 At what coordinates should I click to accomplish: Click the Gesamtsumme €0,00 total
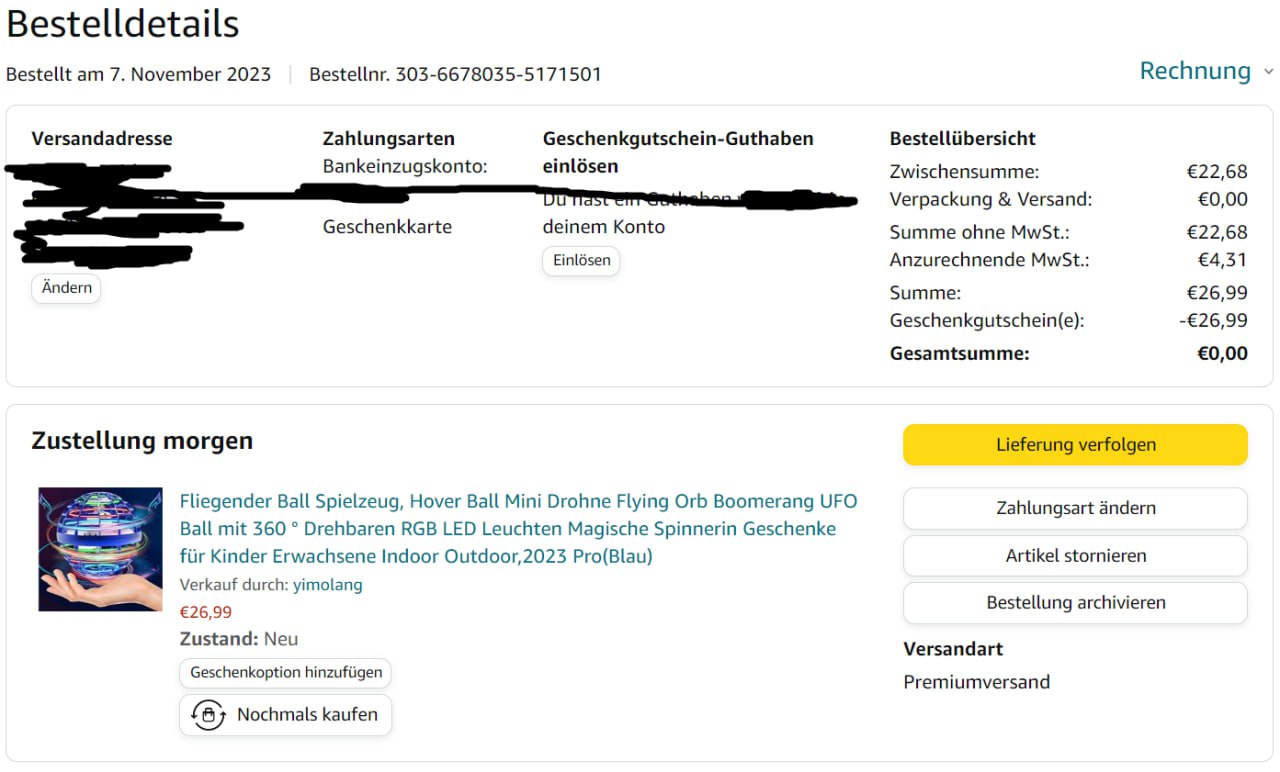(1222, 353)
